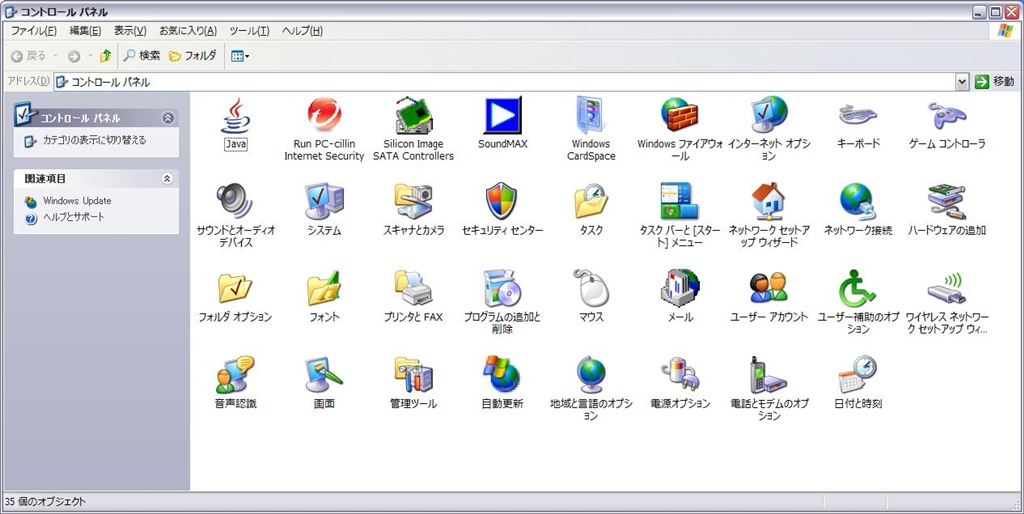Open Windows CardSpace icon
Screen dimensions: 1024x514
591,116
